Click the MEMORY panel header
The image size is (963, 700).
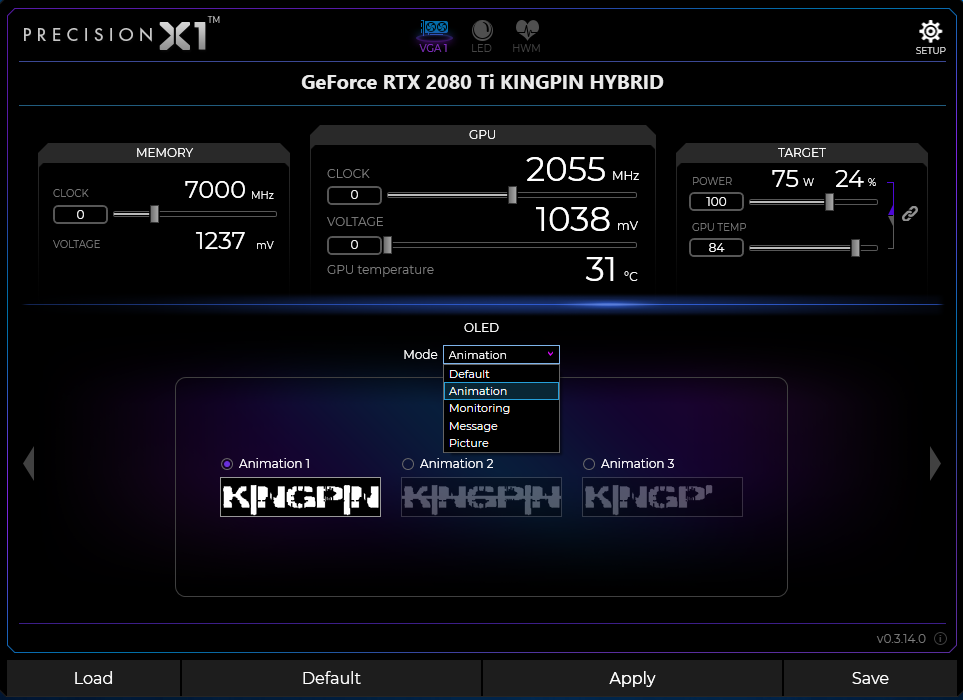click(x=165, y=152)
